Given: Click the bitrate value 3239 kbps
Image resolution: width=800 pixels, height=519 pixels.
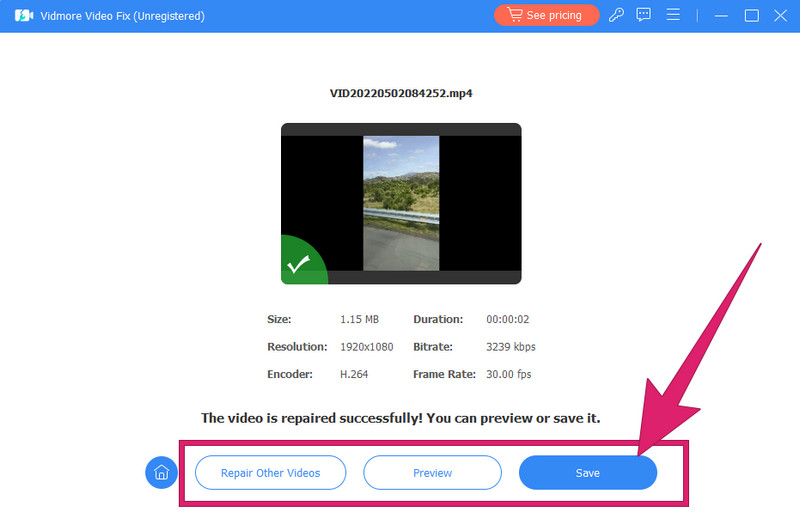Looking at the screenshot, I should [511, 347].
